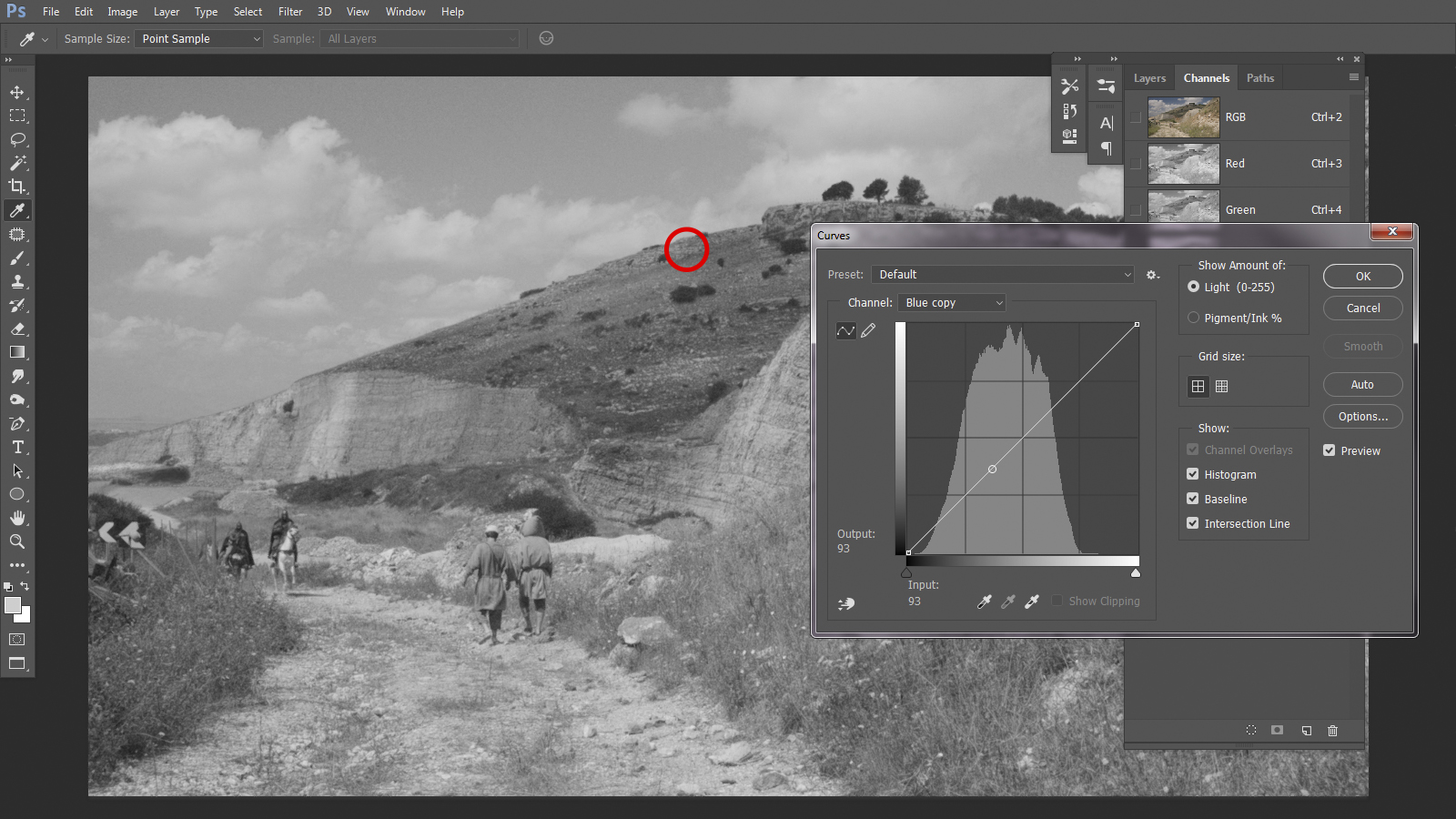Select the Zoom tool
Image resolution: width=1456 pixels, height=819 pixels.
[x=17, y=541]
